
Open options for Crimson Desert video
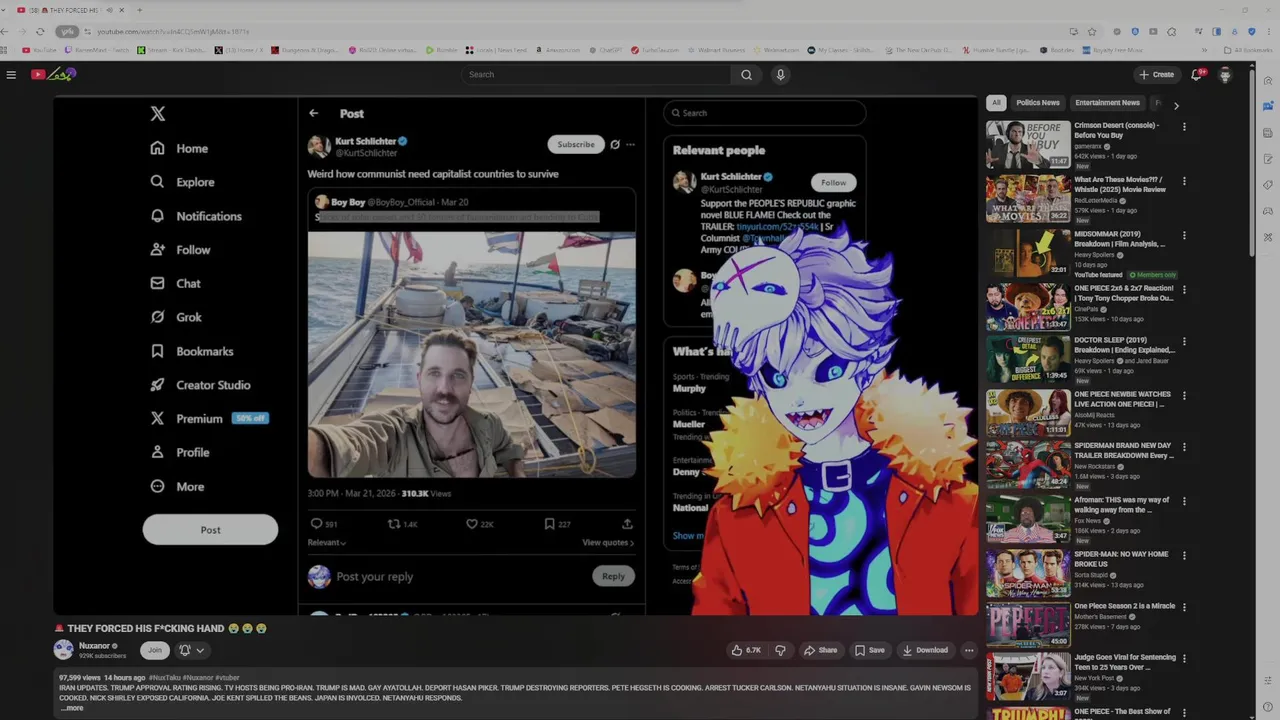point(1184,127)
